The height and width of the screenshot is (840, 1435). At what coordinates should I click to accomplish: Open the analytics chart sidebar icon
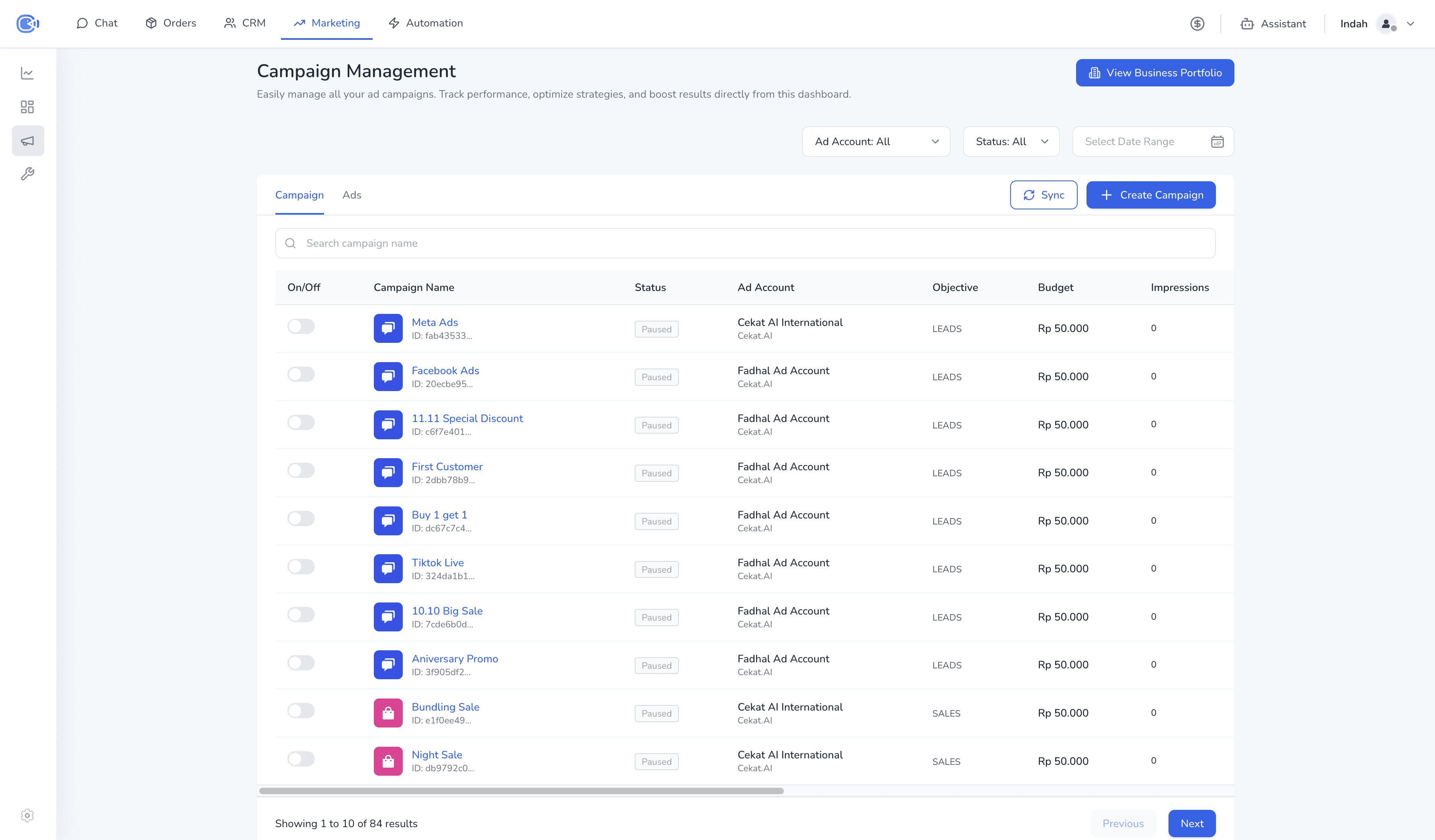(x=27, y=74)
